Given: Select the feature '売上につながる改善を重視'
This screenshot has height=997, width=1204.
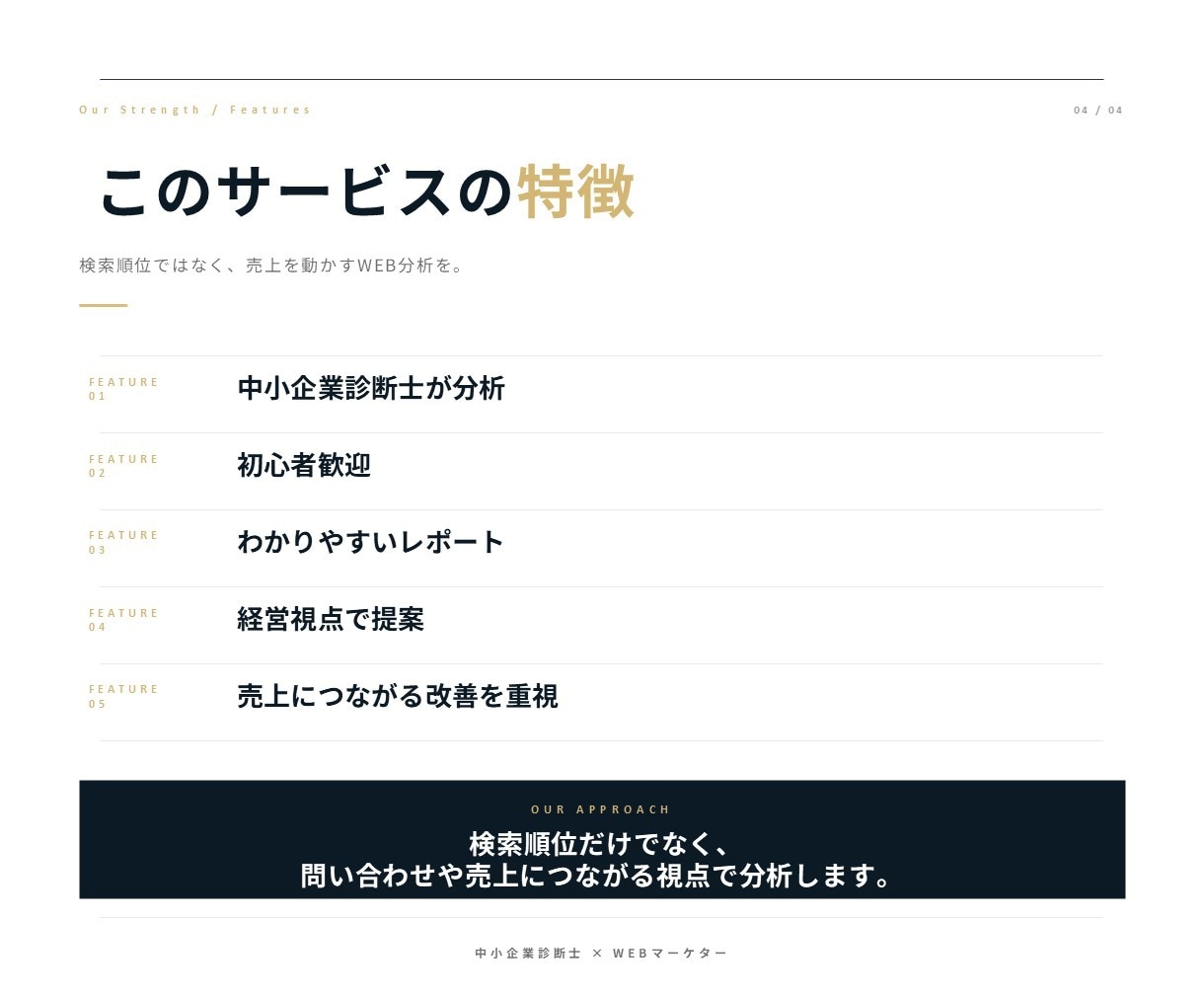Looking at the screenshot, I should (x=398, y=696).
